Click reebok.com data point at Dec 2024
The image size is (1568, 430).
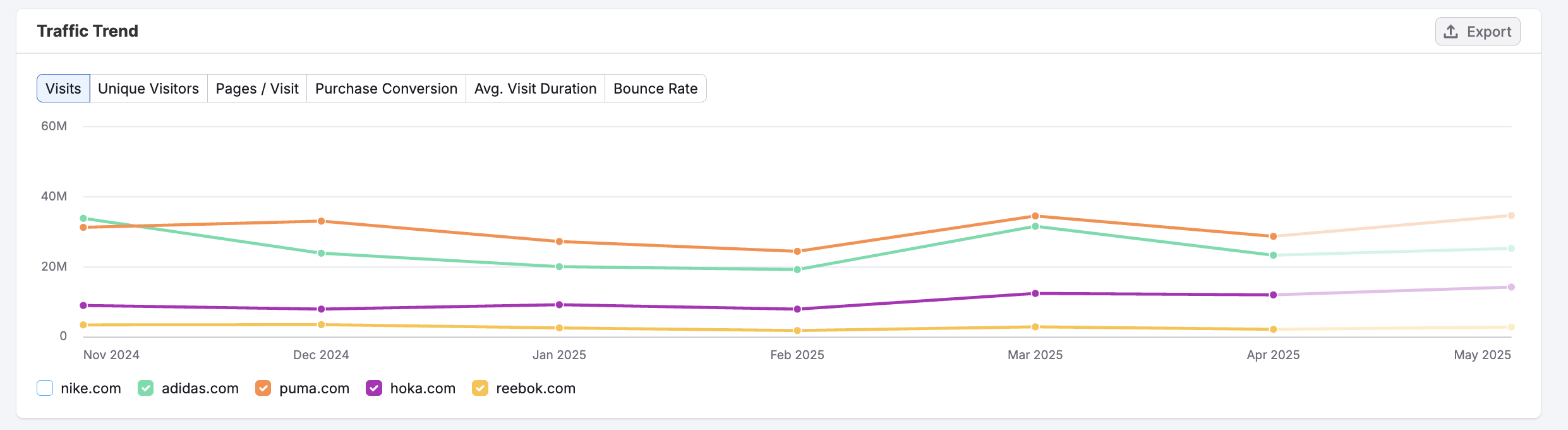click(322, 325)
